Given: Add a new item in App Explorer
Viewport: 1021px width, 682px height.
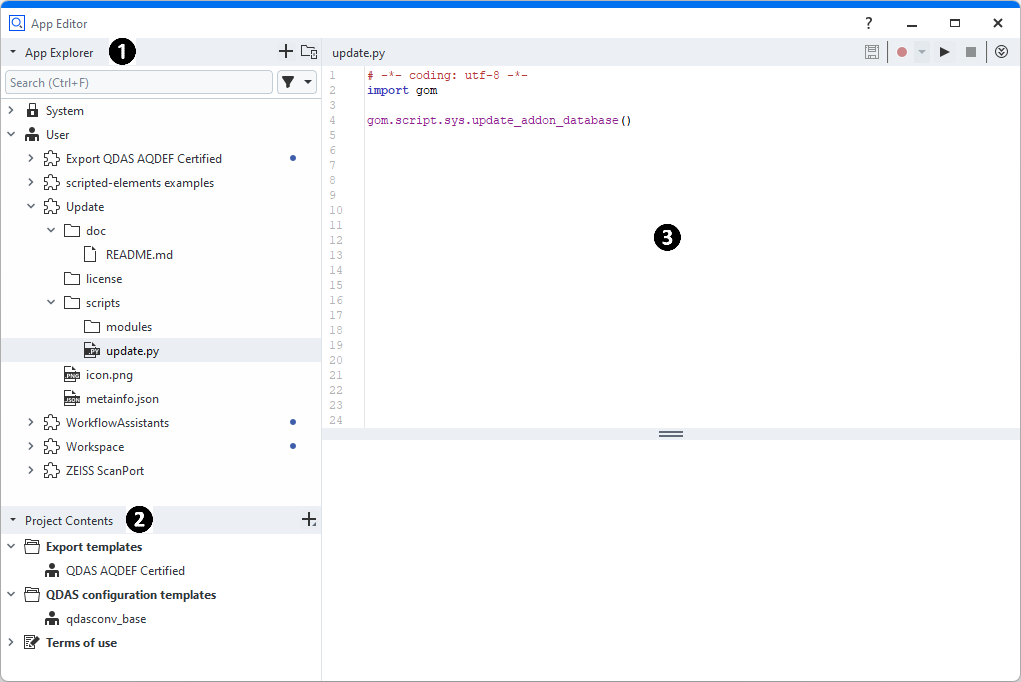Looking at the screenshot, I should point(285,52).
